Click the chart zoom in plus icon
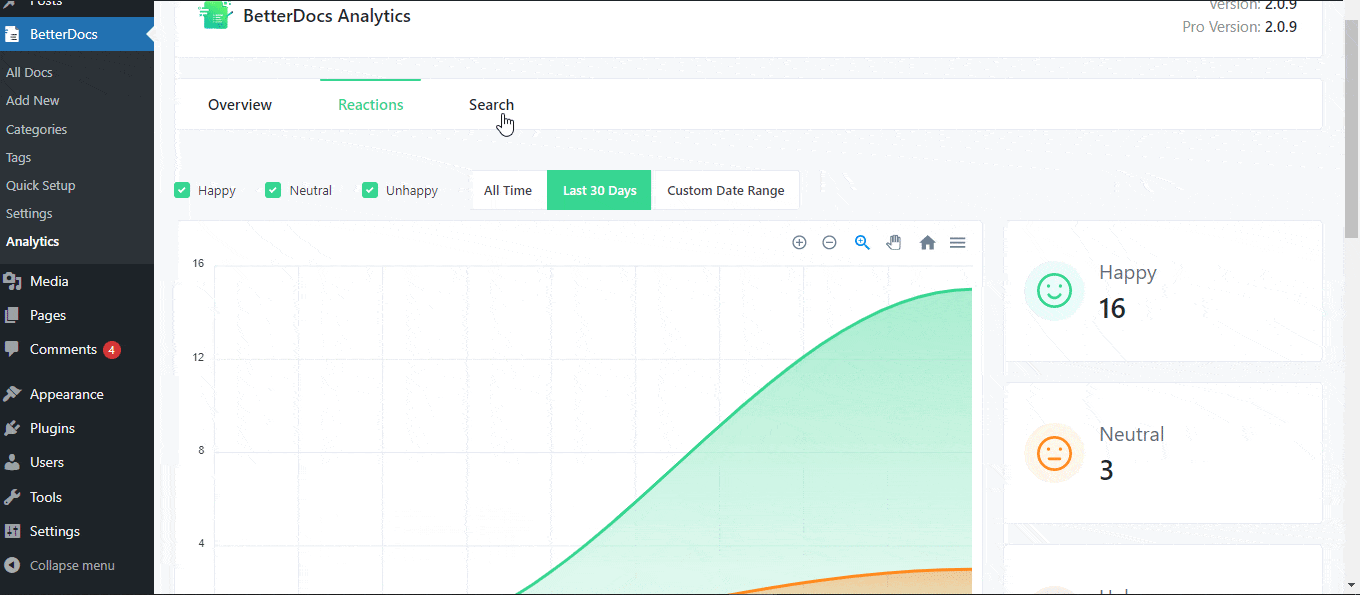Screen dimensions: 1360x595 (799, 242)
